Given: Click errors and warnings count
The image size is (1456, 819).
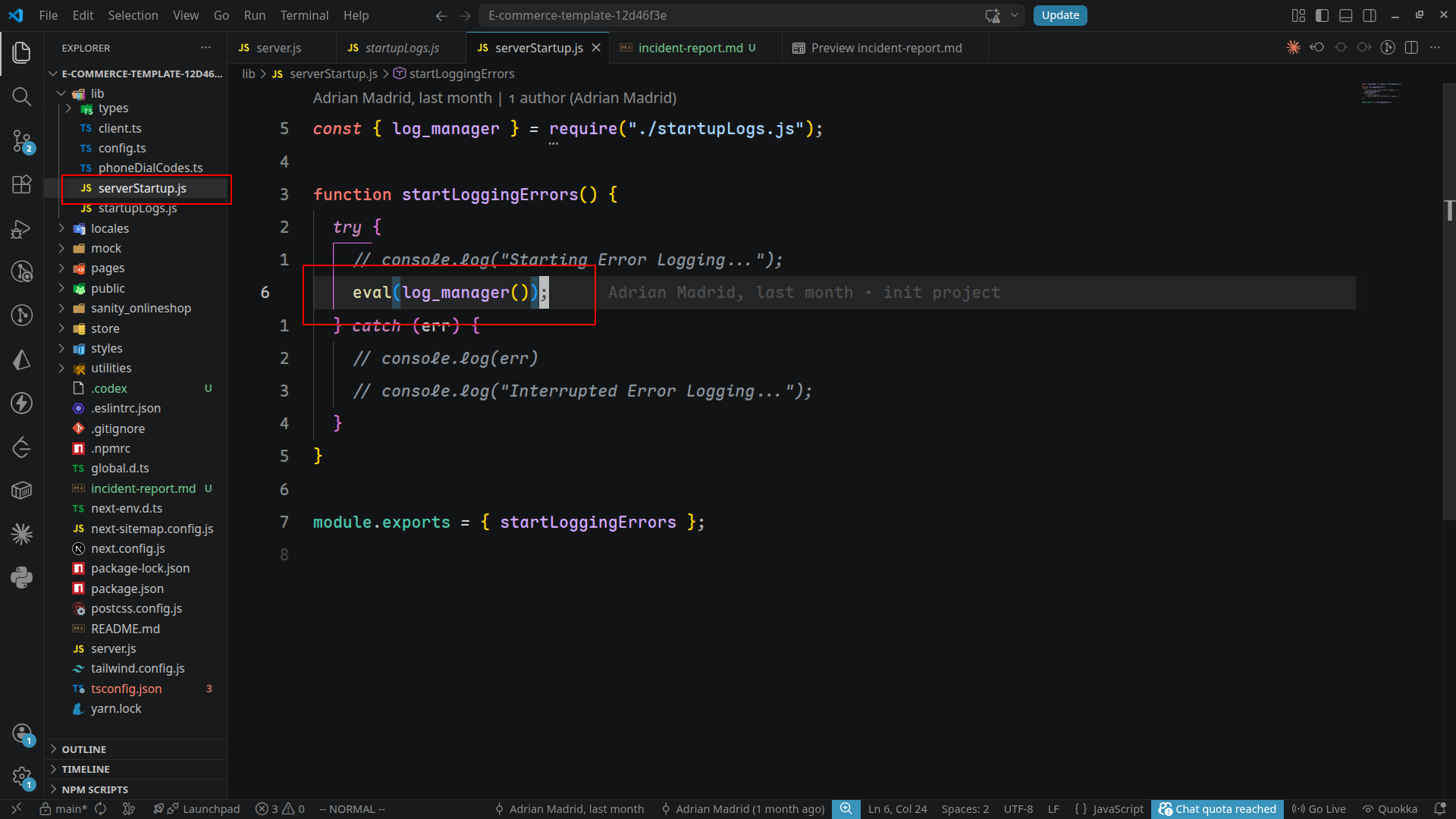Looking at the screenshot, I should 280,809.
